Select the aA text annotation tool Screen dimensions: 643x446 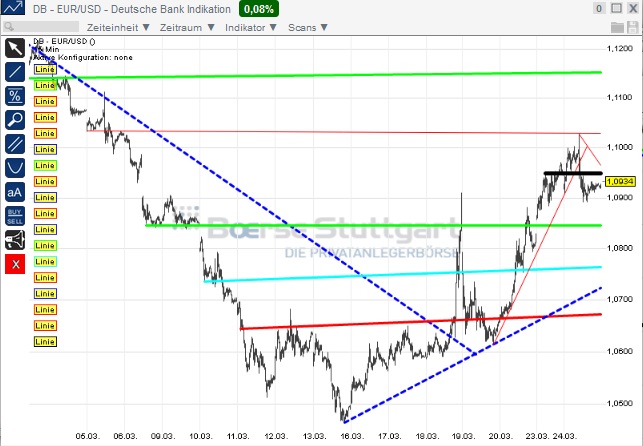(x=15, y=192)
